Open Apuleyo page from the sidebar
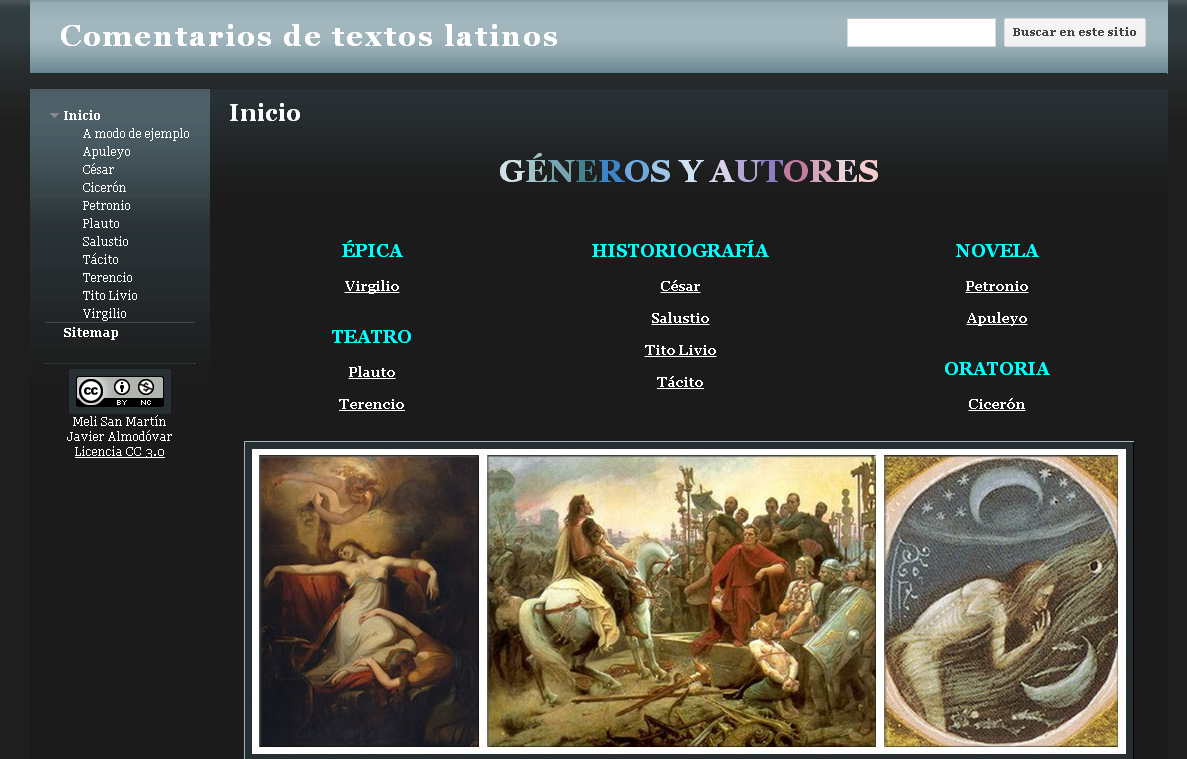 tap(107, 151)
